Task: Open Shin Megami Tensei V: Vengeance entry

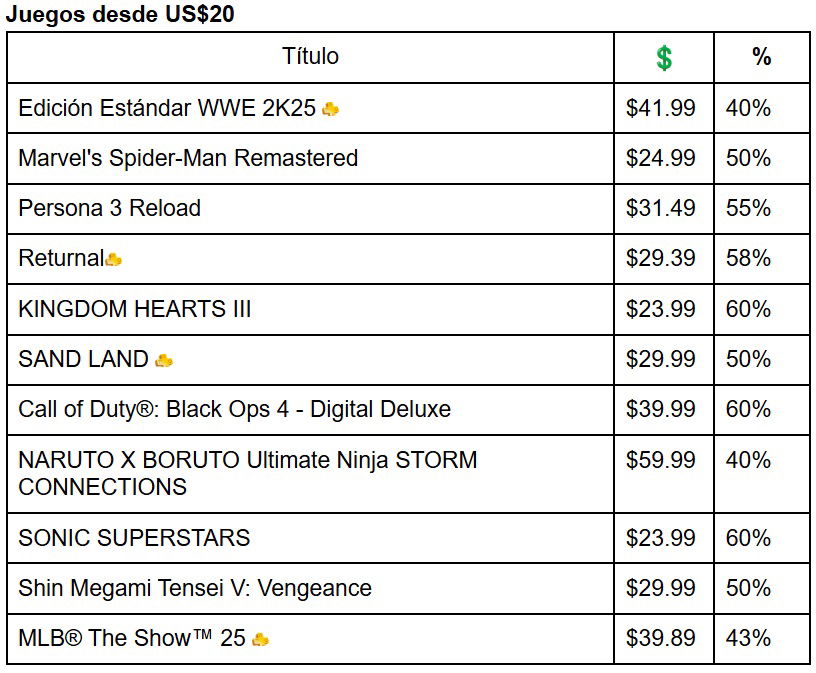Action: click(x=195, y=588)
